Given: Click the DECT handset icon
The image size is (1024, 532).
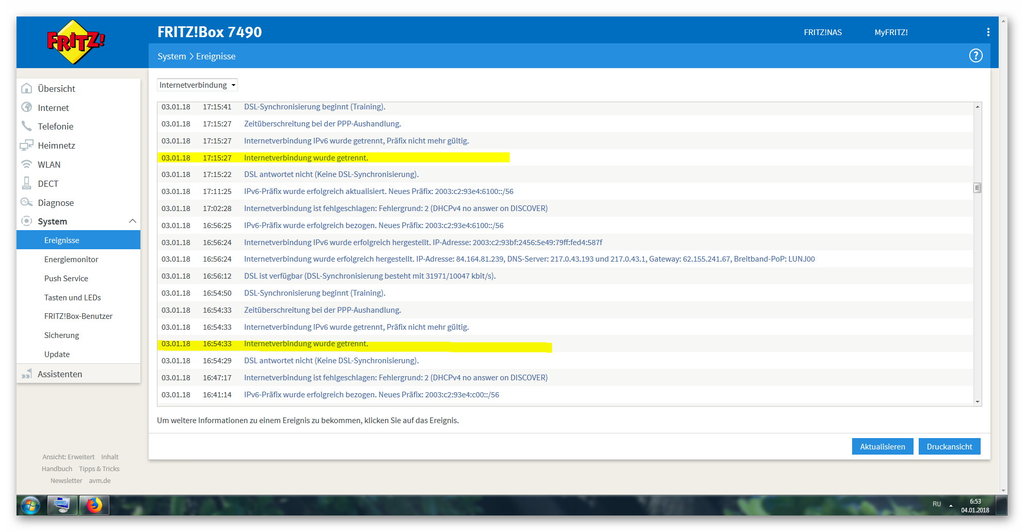Looking at the screenshot, I should point(27,183).
